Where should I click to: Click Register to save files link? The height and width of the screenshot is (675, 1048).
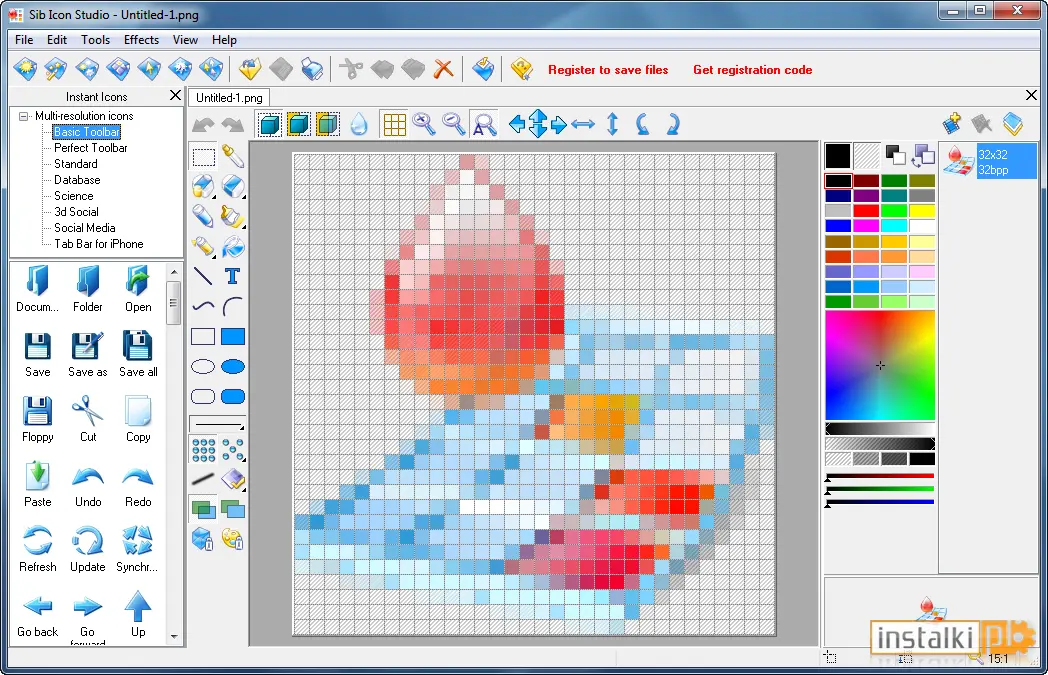608,70
